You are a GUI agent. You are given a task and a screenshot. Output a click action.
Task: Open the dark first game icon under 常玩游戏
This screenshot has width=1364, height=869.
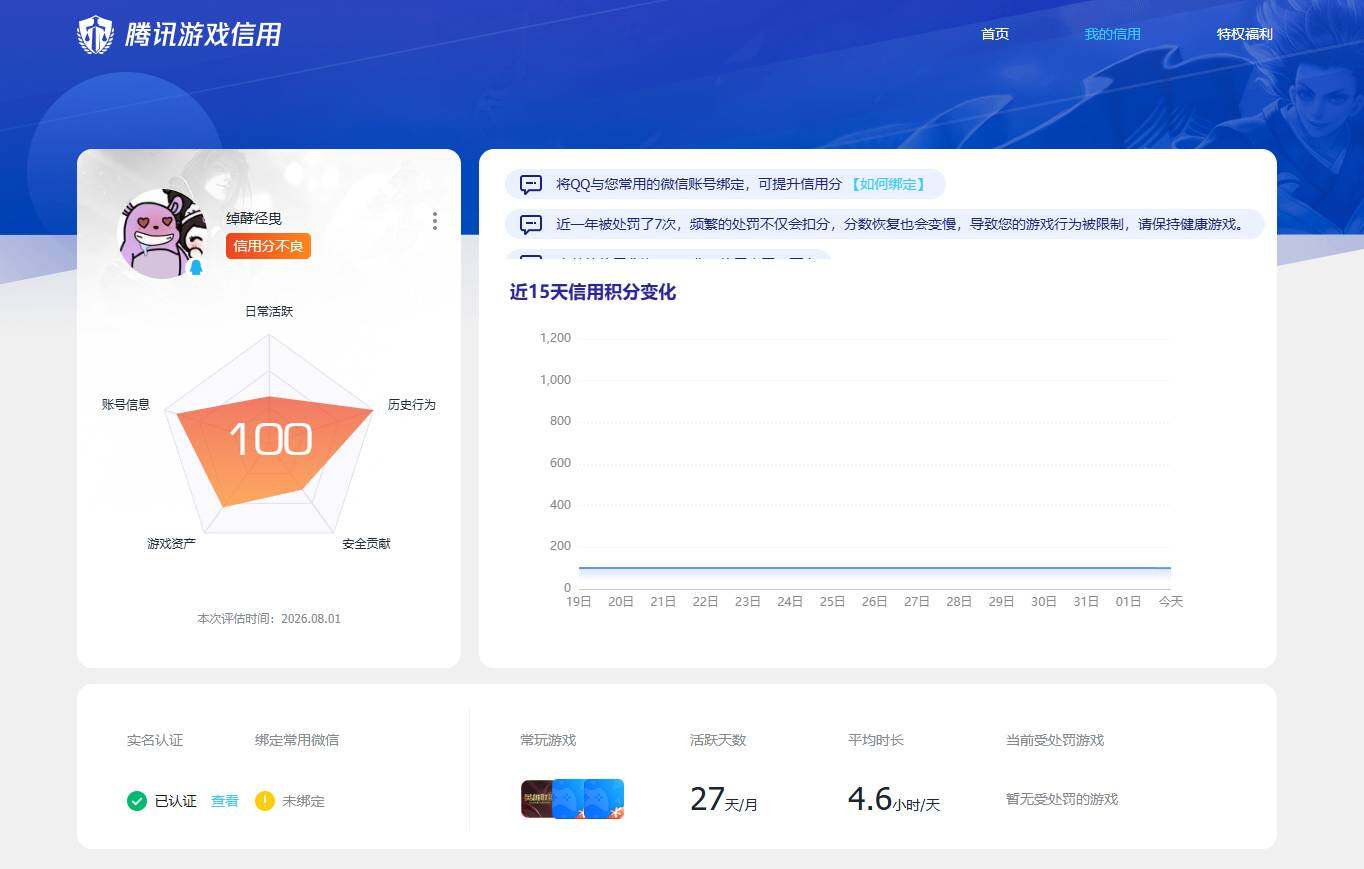coord(538,799)
